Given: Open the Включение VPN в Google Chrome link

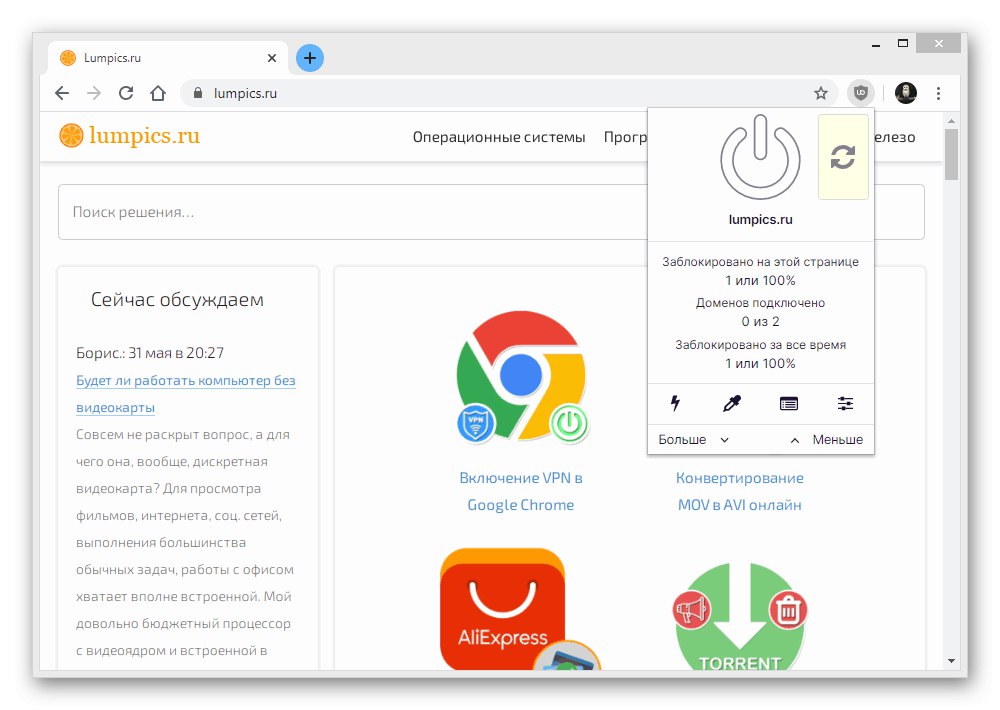Looking at the screenshot, I should (x=520, y=491).
